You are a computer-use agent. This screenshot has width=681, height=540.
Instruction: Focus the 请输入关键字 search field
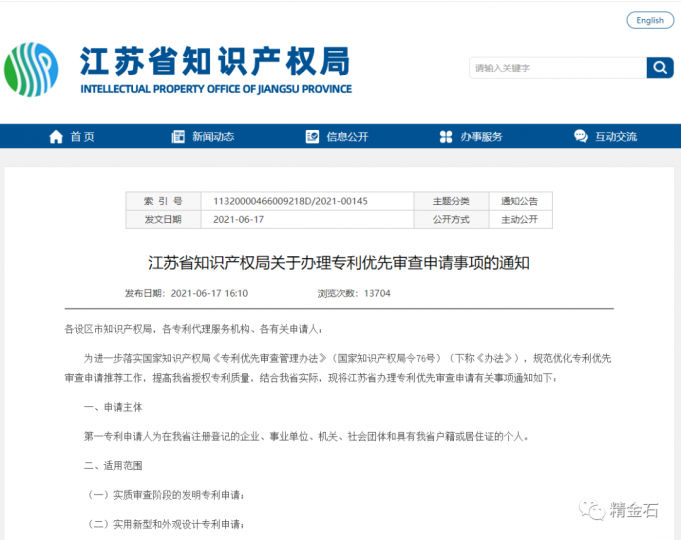point(558,68)
